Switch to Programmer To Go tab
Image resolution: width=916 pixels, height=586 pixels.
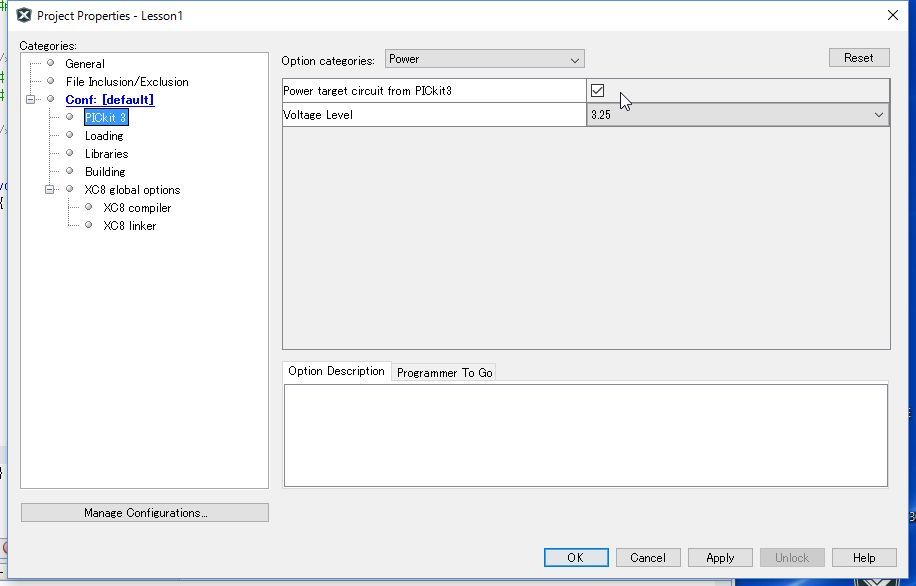(445, 373)
